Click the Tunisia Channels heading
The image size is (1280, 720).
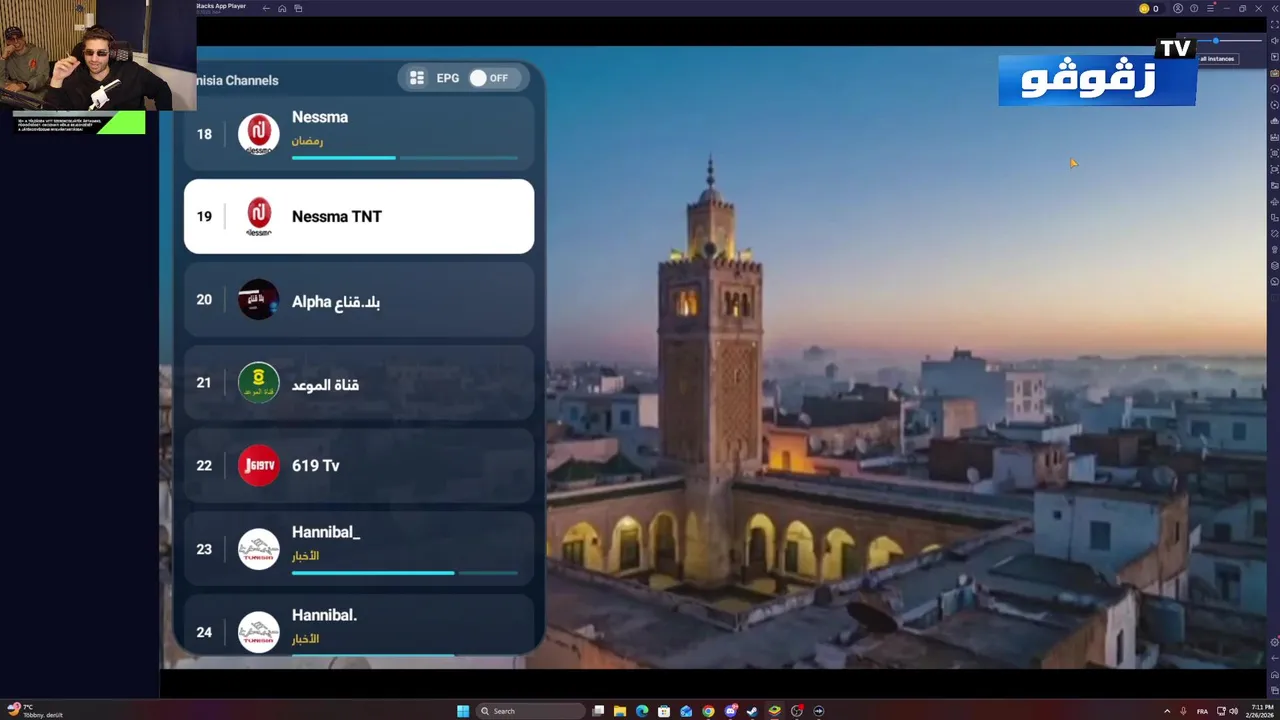point(237,80)
